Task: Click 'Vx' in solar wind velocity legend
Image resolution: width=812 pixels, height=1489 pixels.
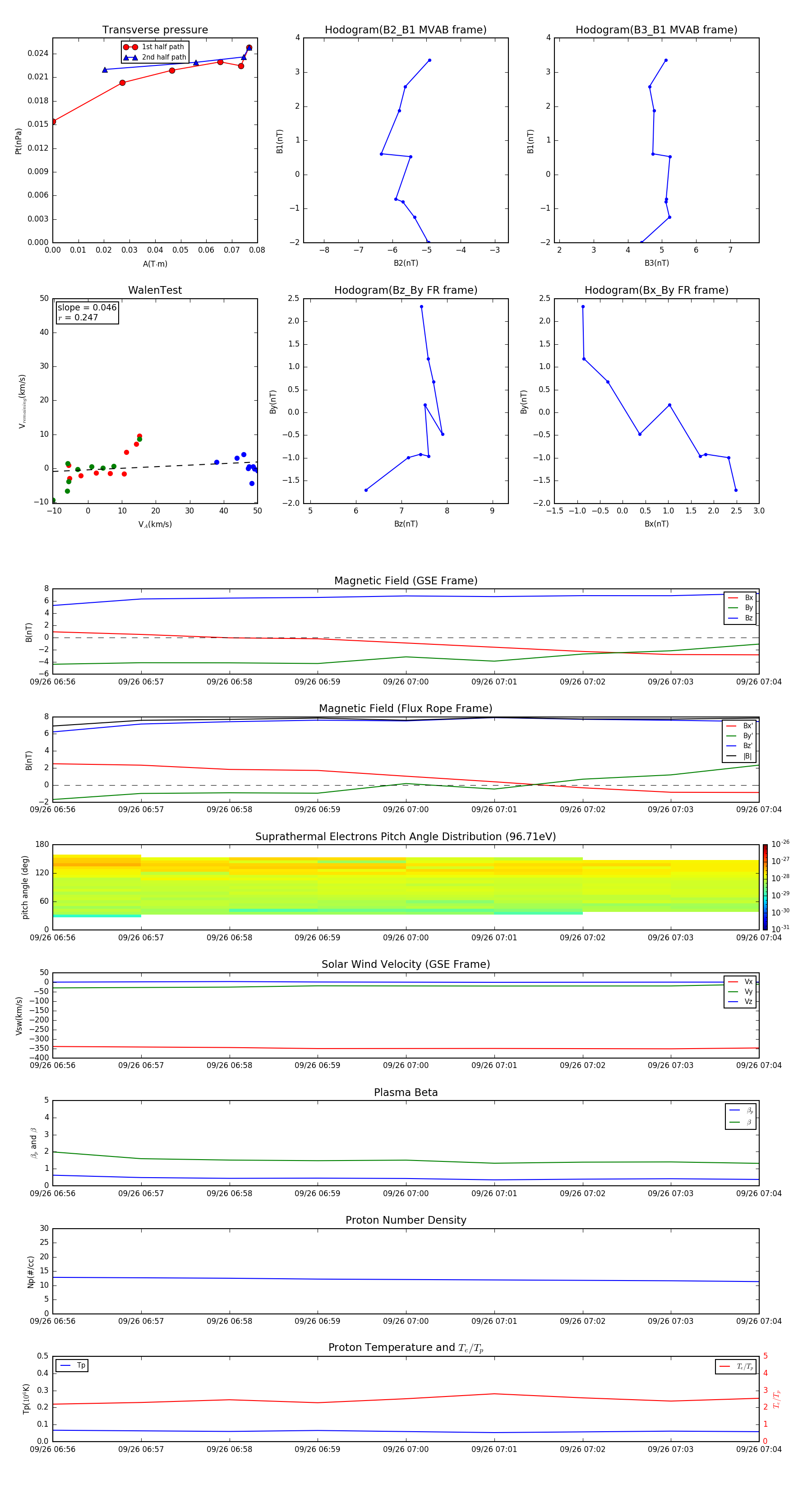Action: coord(740,981)
